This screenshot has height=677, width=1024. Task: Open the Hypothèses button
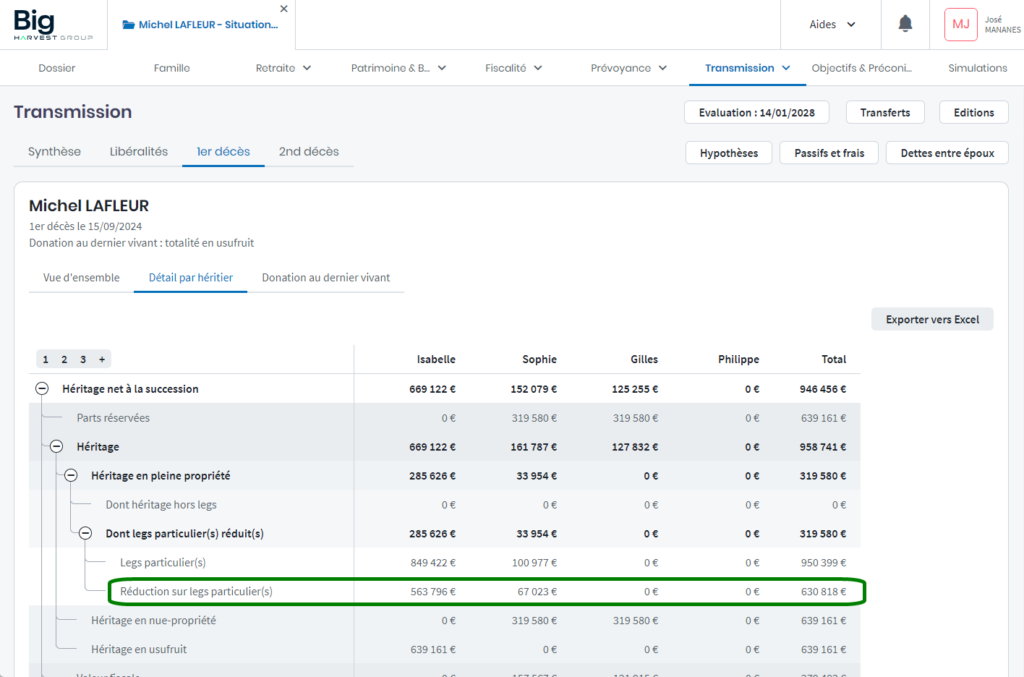(728, 153)
